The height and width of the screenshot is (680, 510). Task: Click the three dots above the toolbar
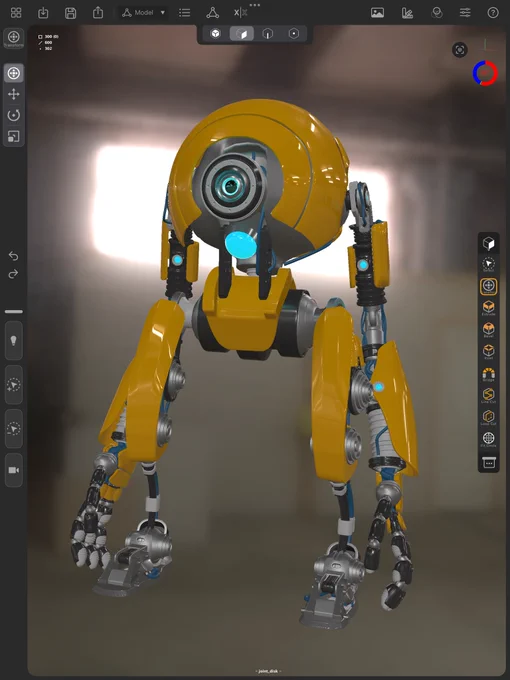[255, 5]
